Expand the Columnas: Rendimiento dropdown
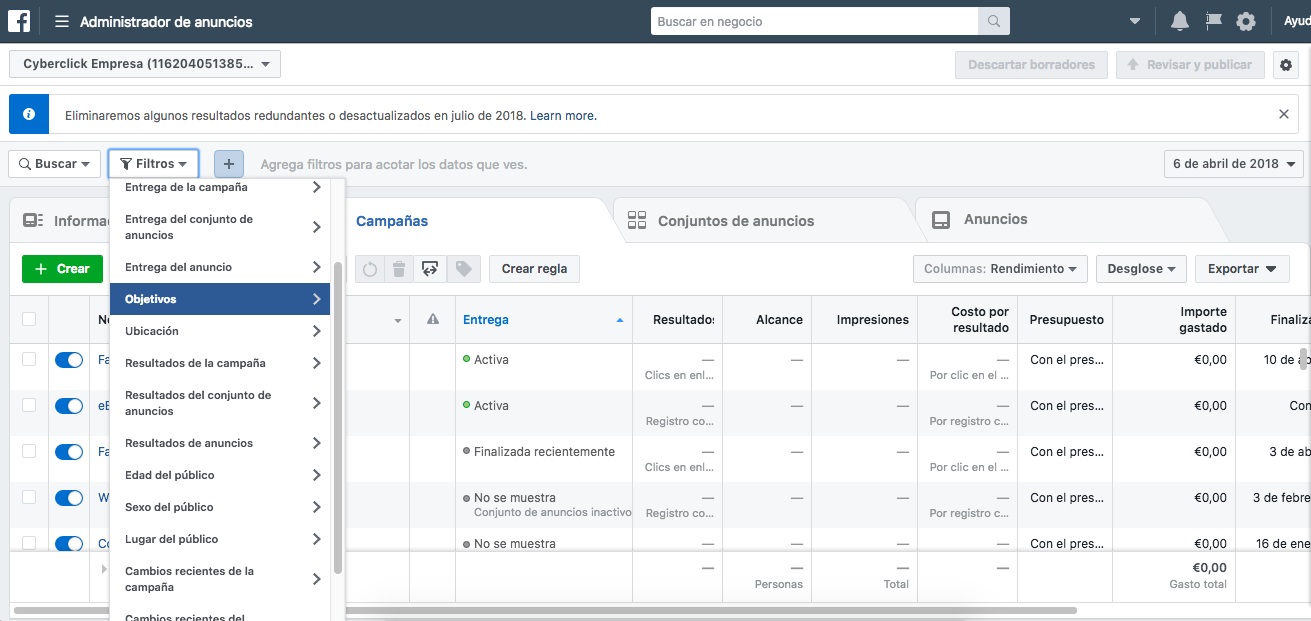The width and height of the screenshot is (1311, 621). 1000,269
